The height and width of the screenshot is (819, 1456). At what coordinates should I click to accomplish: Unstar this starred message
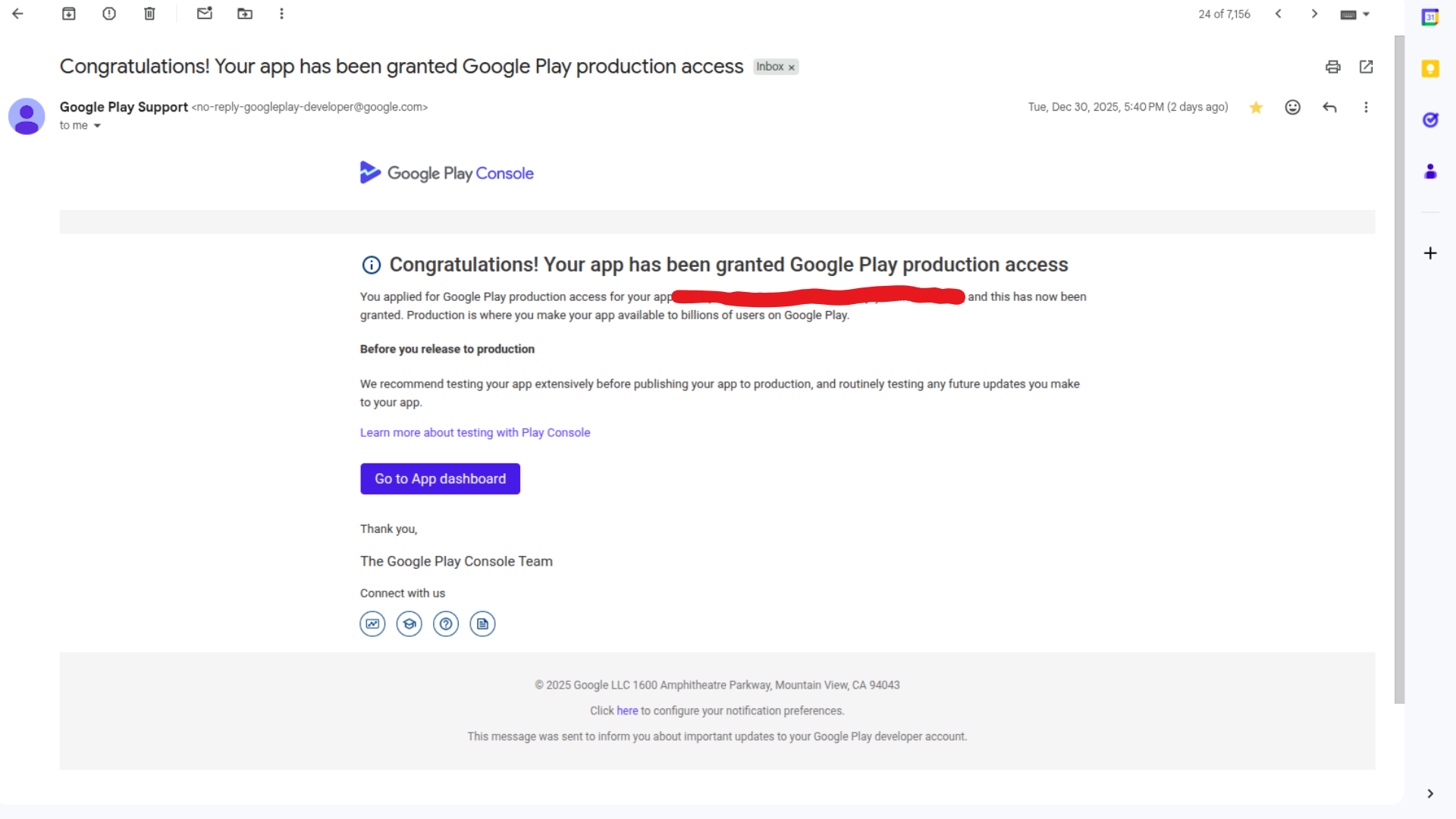pyautogui.click(x=1256, y=108)
